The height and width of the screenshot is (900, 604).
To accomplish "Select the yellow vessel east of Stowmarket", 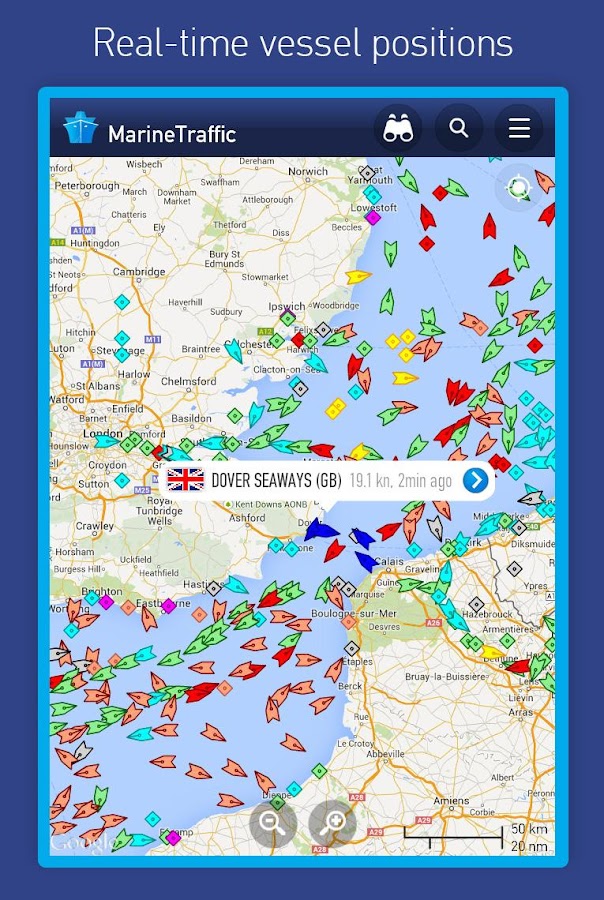I will tap(358, 277).
